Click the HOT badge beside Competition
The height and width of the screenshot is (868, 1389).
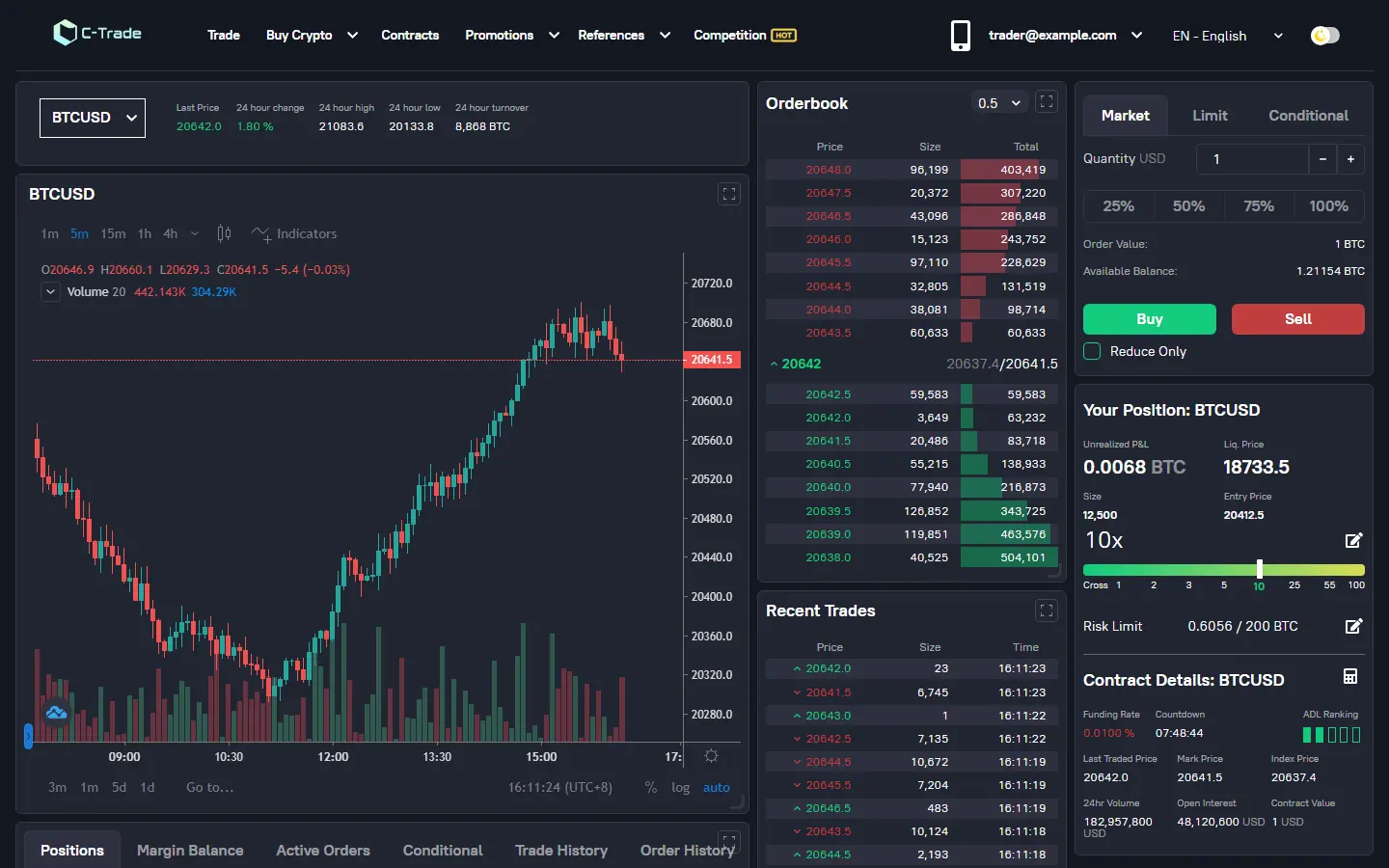tap(784, 36)
